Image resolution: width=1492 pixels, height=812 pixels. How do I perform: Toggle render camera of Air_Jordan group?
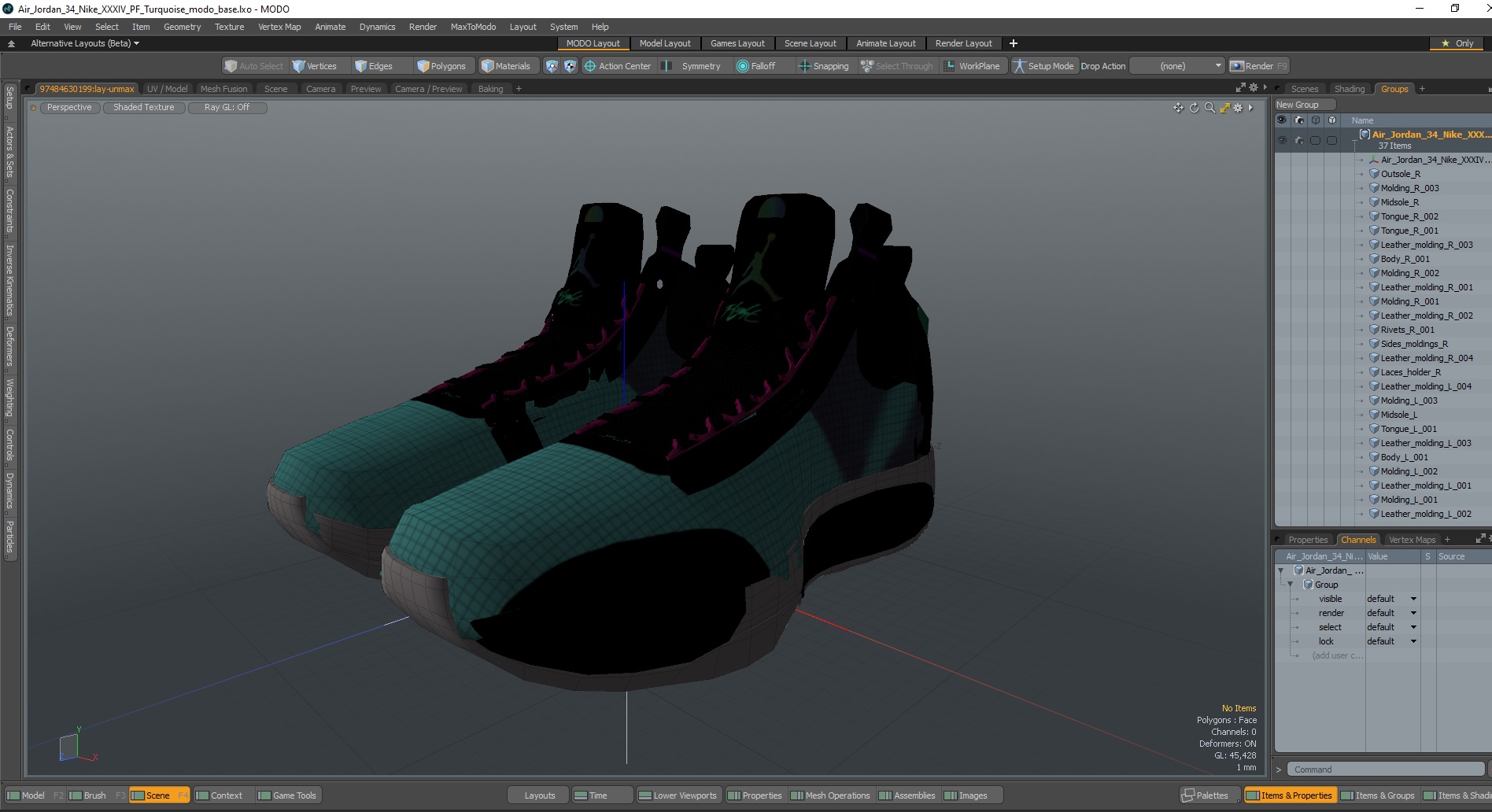[x=1299, y=140]
